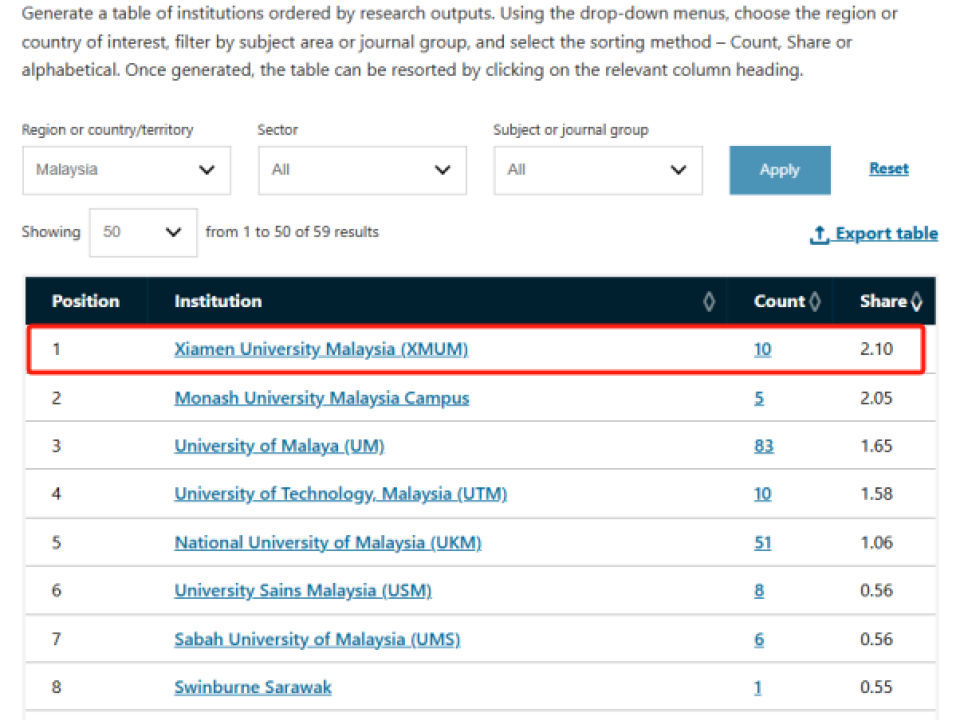Screen dimensions: 960x720
Task: Open the Region or country/territory dropdown showing Malaysia
Action: point(127,170)
